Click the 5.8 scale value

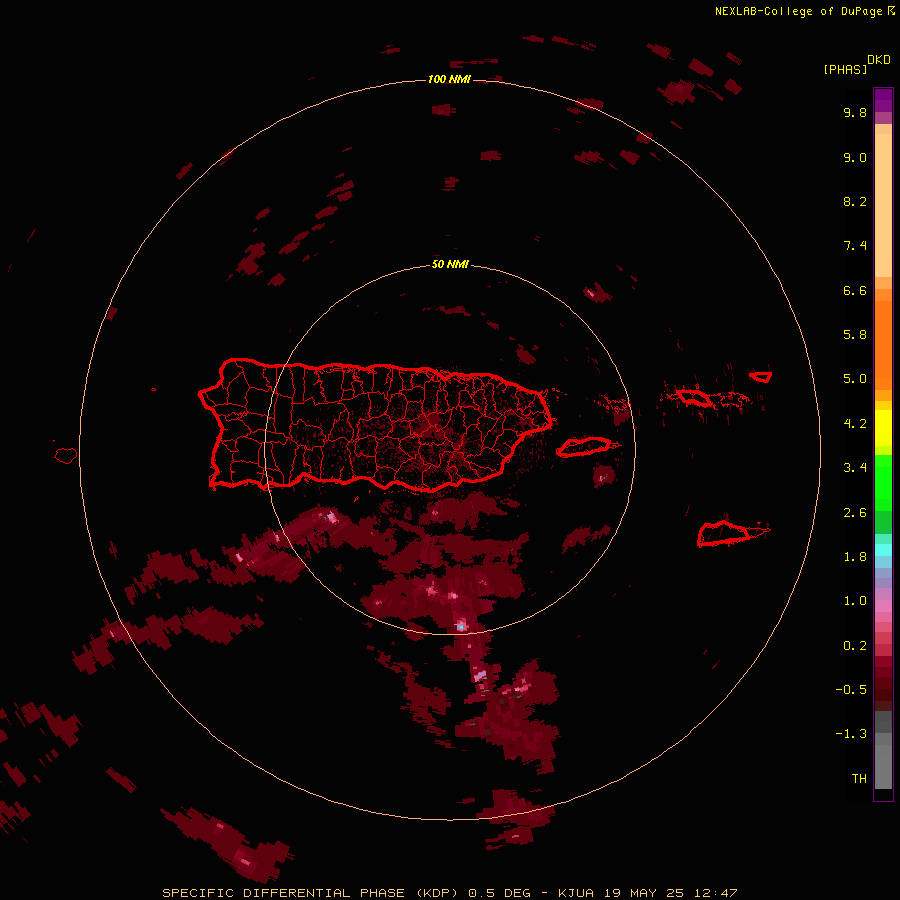[x=855, y=335]
